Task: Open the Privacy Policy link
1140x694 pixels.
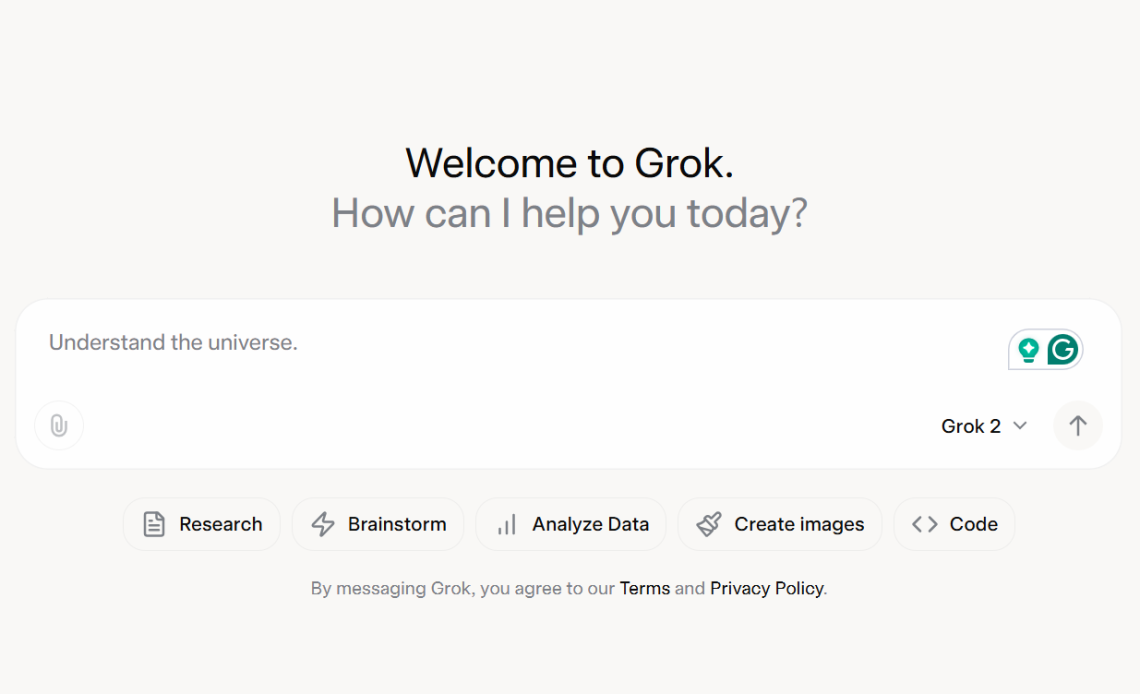Action: [x=767, y=588]
